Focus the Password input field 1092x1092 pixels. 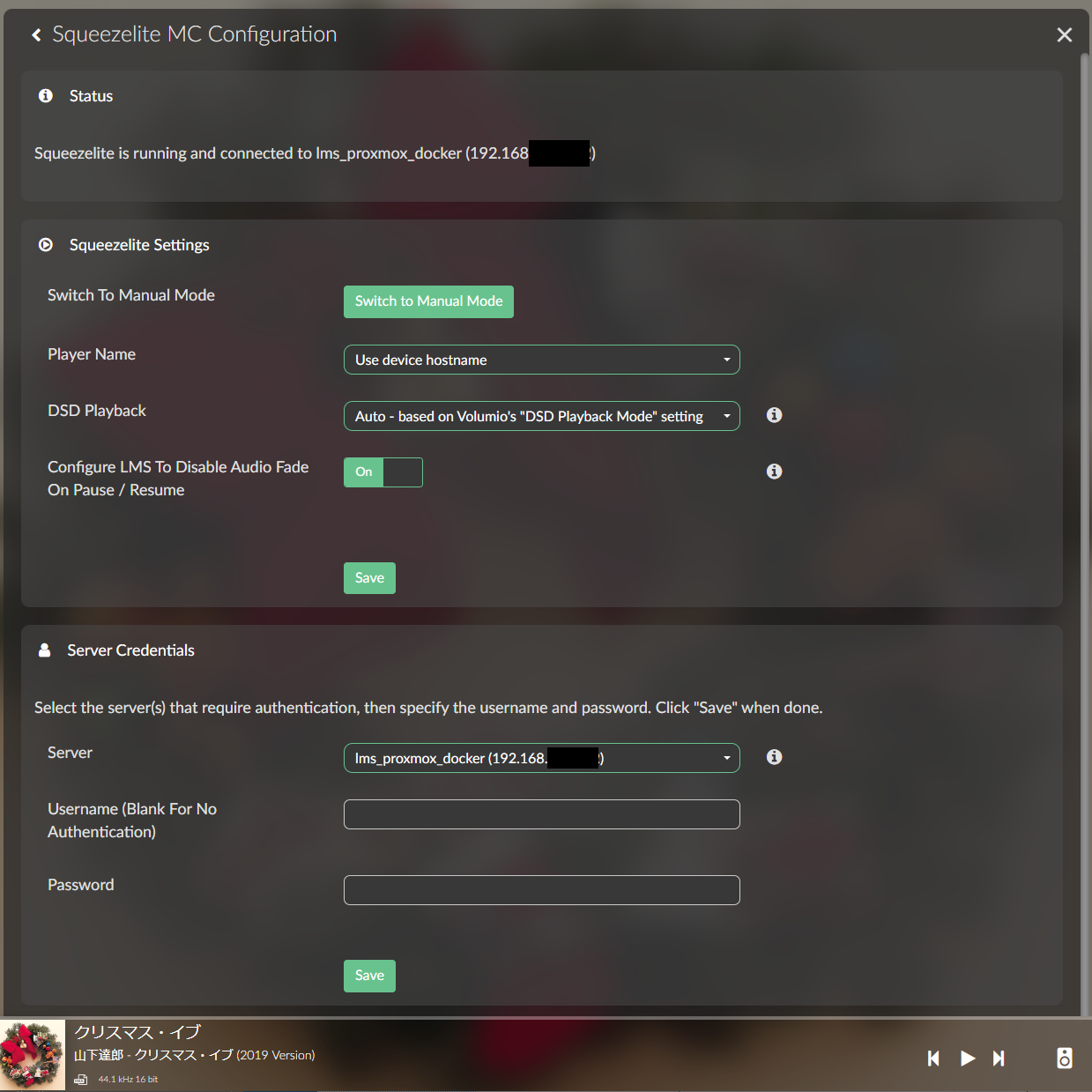point(542,890)
